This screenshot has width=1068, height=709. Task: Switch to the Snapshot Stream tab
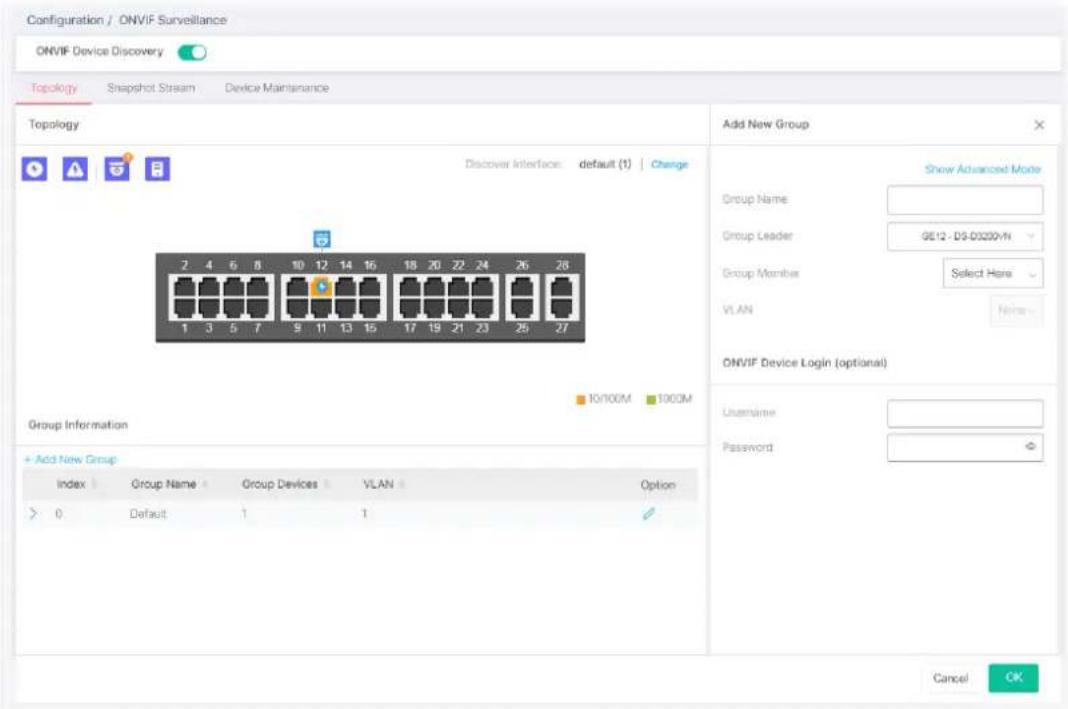[x=151, y=88]
